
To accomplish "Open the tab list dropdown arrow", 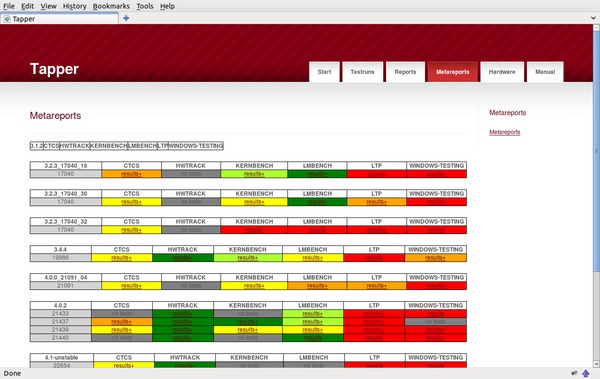I will click(593, 18).
